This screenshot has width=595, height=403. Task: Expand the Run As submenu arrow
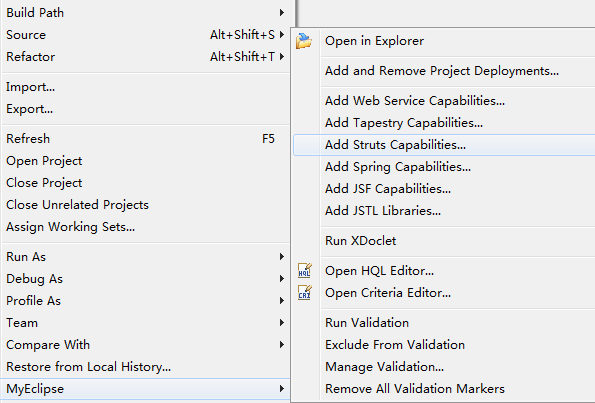pos(282,257)
